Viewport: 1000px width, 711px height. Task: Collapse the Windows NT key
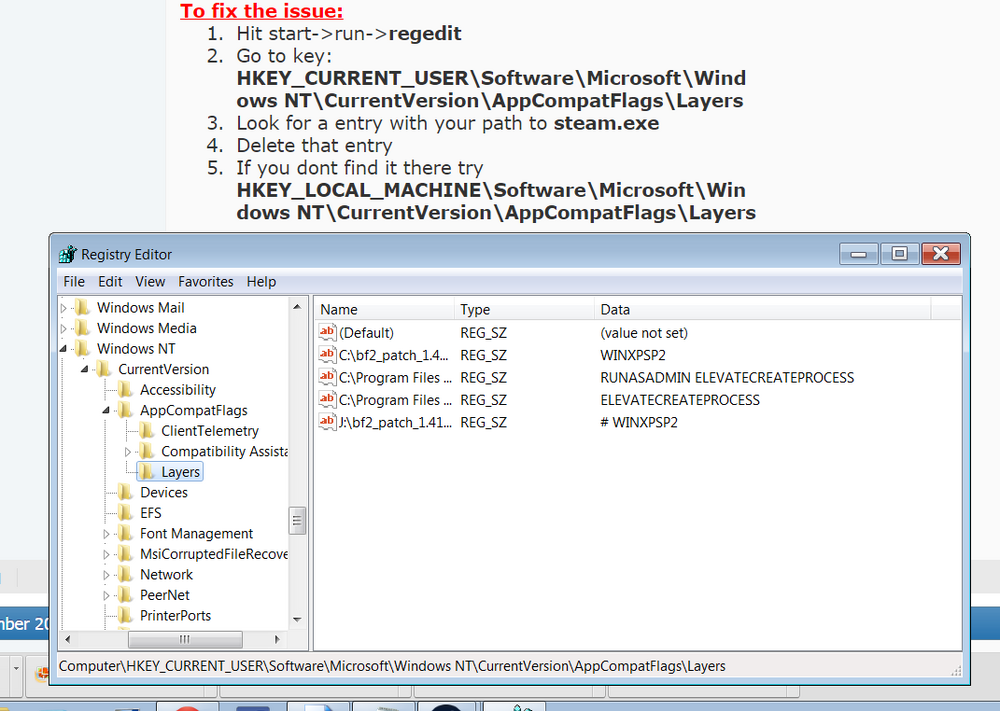(63, 349)
